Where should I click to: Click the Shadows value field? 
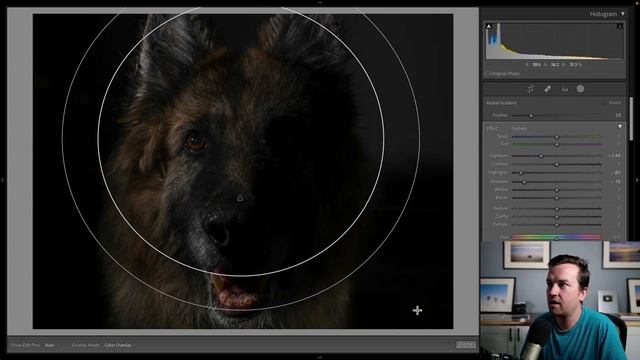[x=616, y=182]
